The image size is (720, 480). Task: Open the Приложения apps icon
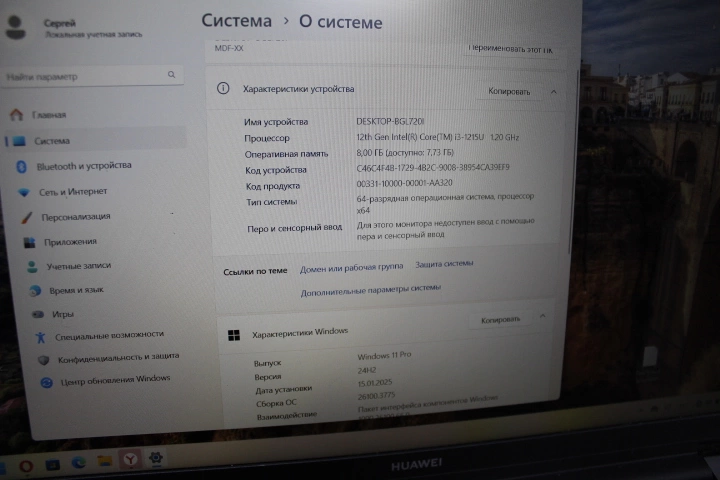coord(29,242)
